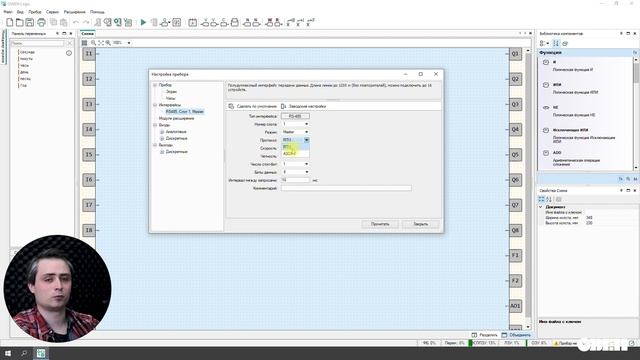
Task: Focus the variables panel search field
Action: click(x=37, y=43)
